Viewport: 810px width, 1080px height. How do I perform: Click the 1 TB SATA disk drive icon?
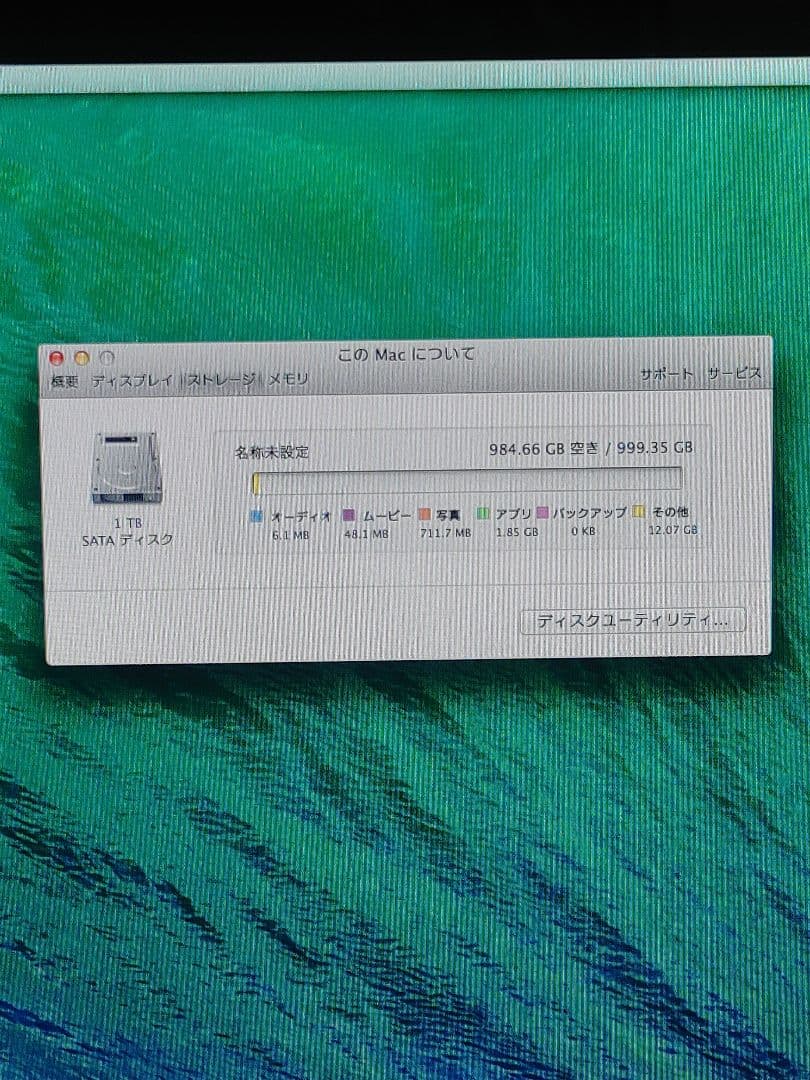pos(127,467)
